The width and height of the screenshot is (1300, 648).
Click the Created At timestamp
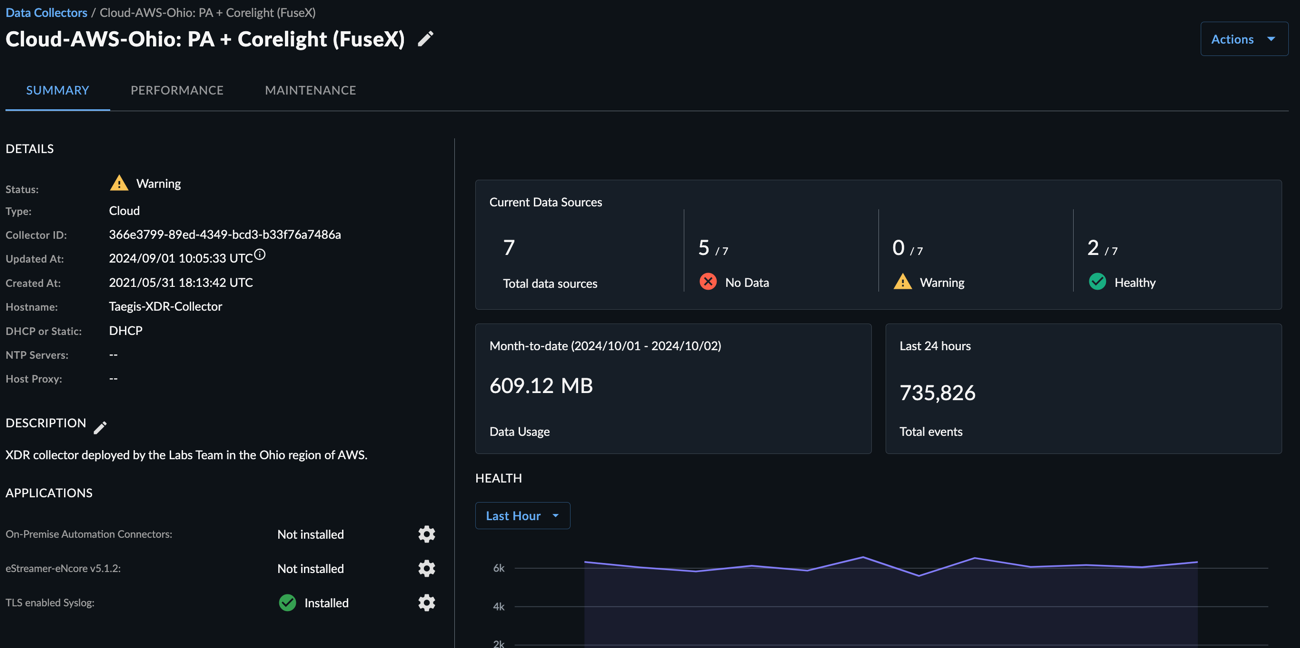point(181,282)
